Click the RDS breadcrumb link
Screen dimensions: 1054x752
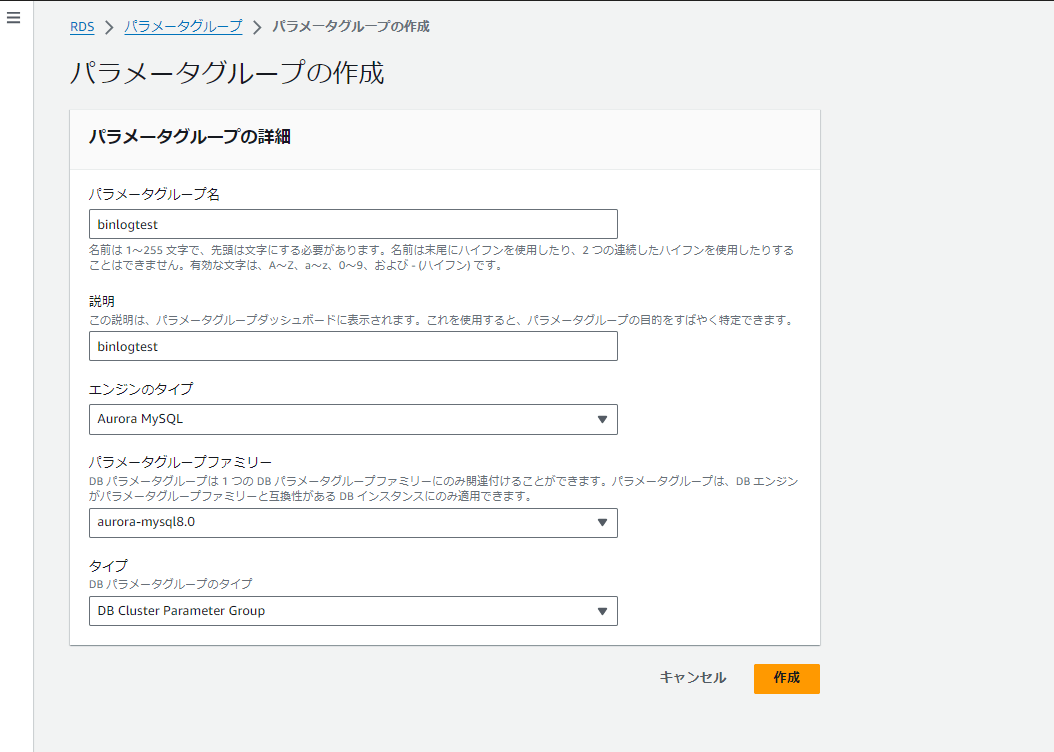(x=81, y=26)
